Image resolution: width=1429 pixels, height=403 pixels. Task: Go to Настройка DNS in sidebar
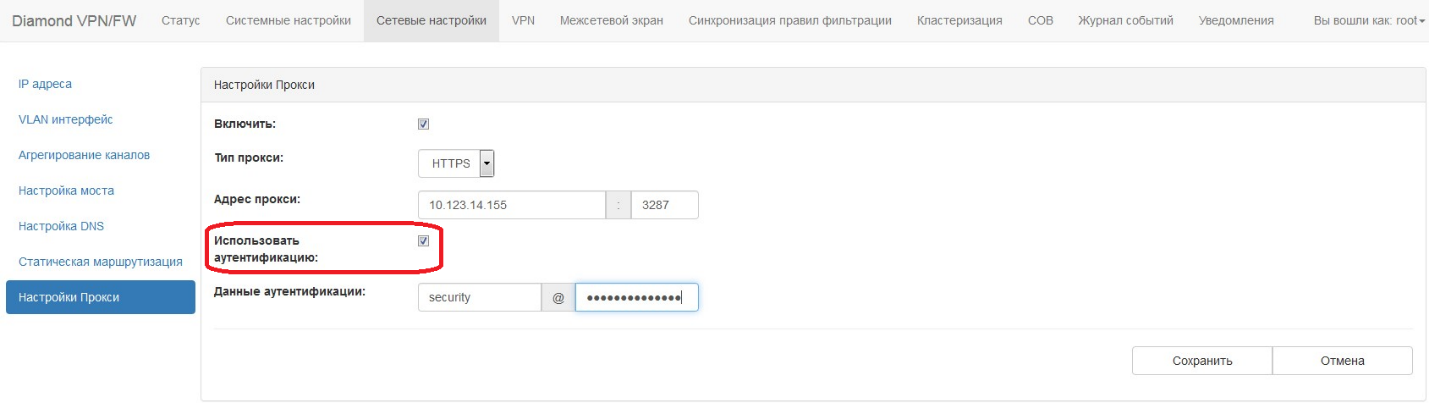click(x=61, y=226)
